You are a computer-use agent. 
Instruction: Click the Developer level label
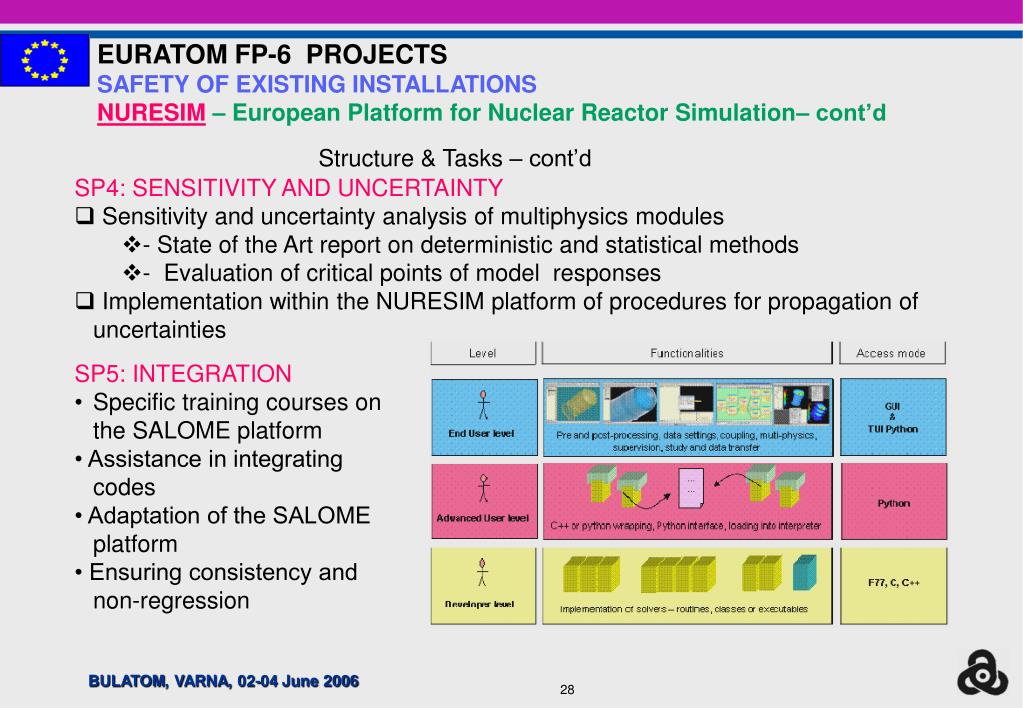480,604
